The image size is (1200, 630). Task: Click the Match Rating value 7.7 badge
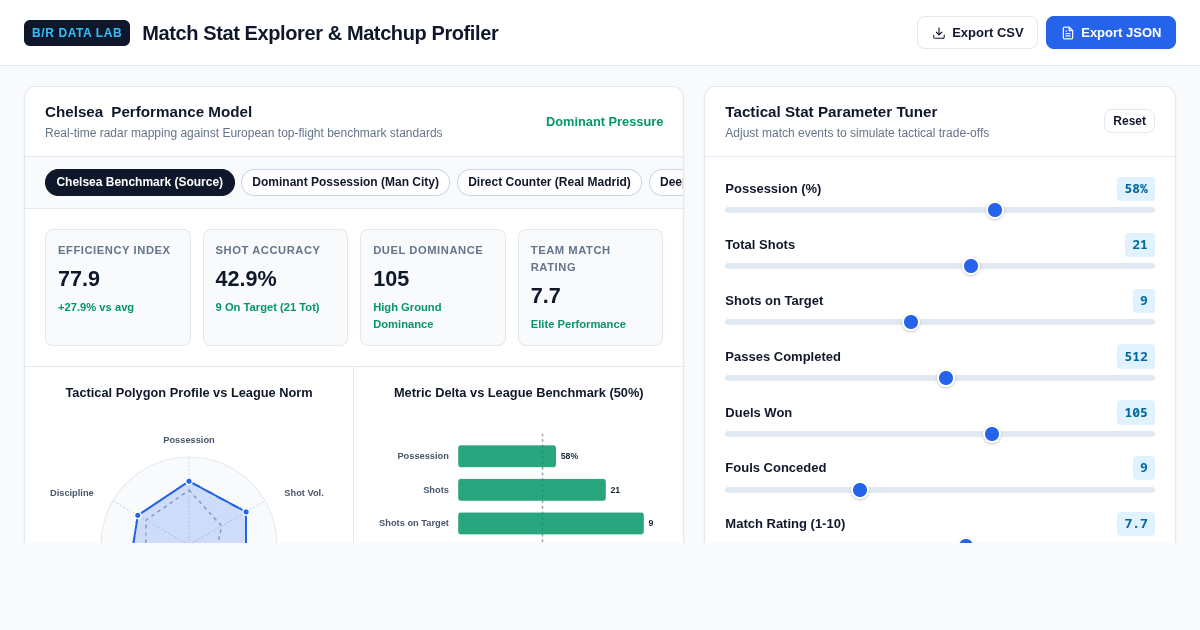1136,524
